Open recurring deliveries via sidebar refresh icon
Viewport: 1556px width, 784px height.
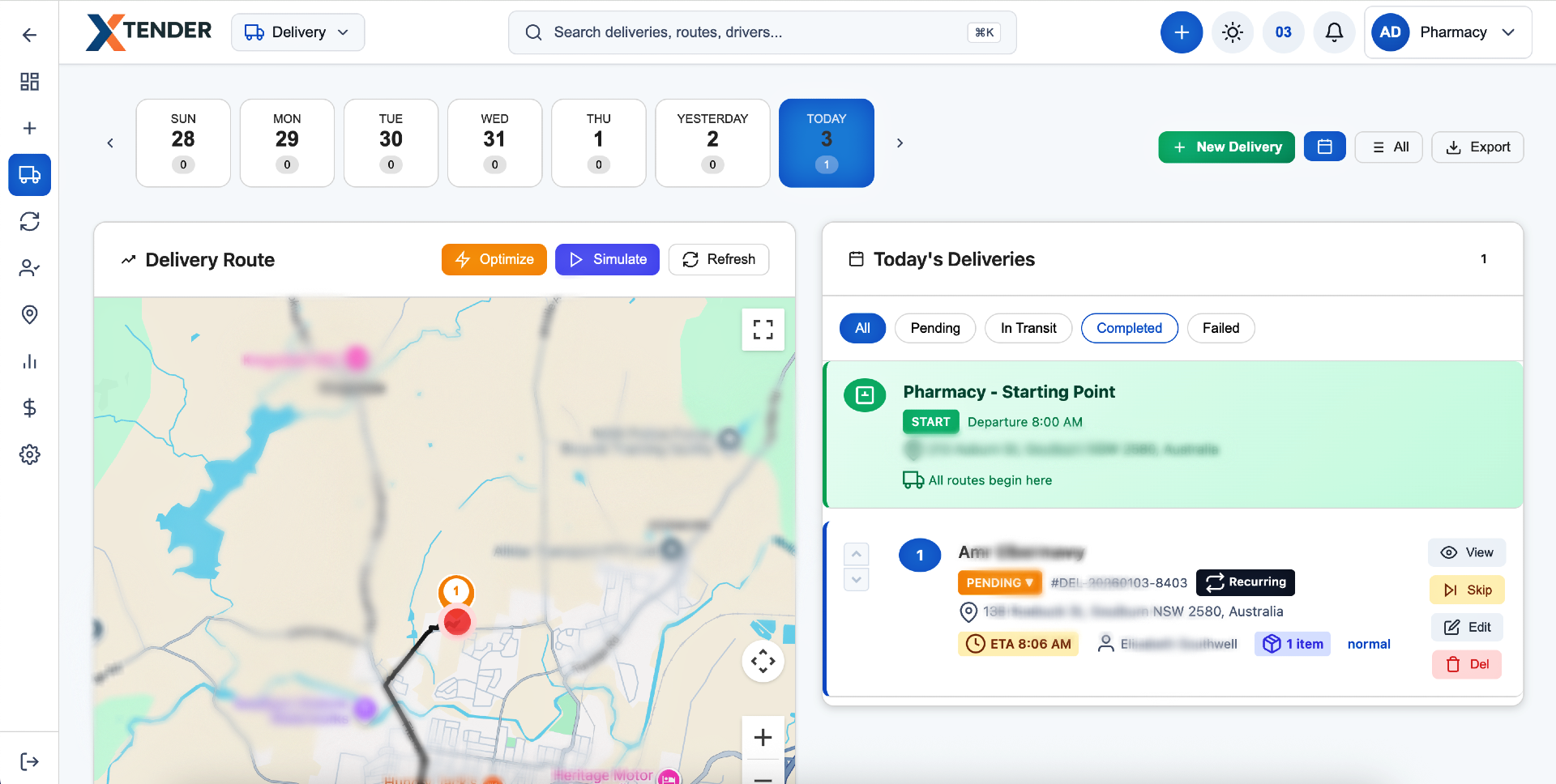pyautogui.click(x=29, y=221)
